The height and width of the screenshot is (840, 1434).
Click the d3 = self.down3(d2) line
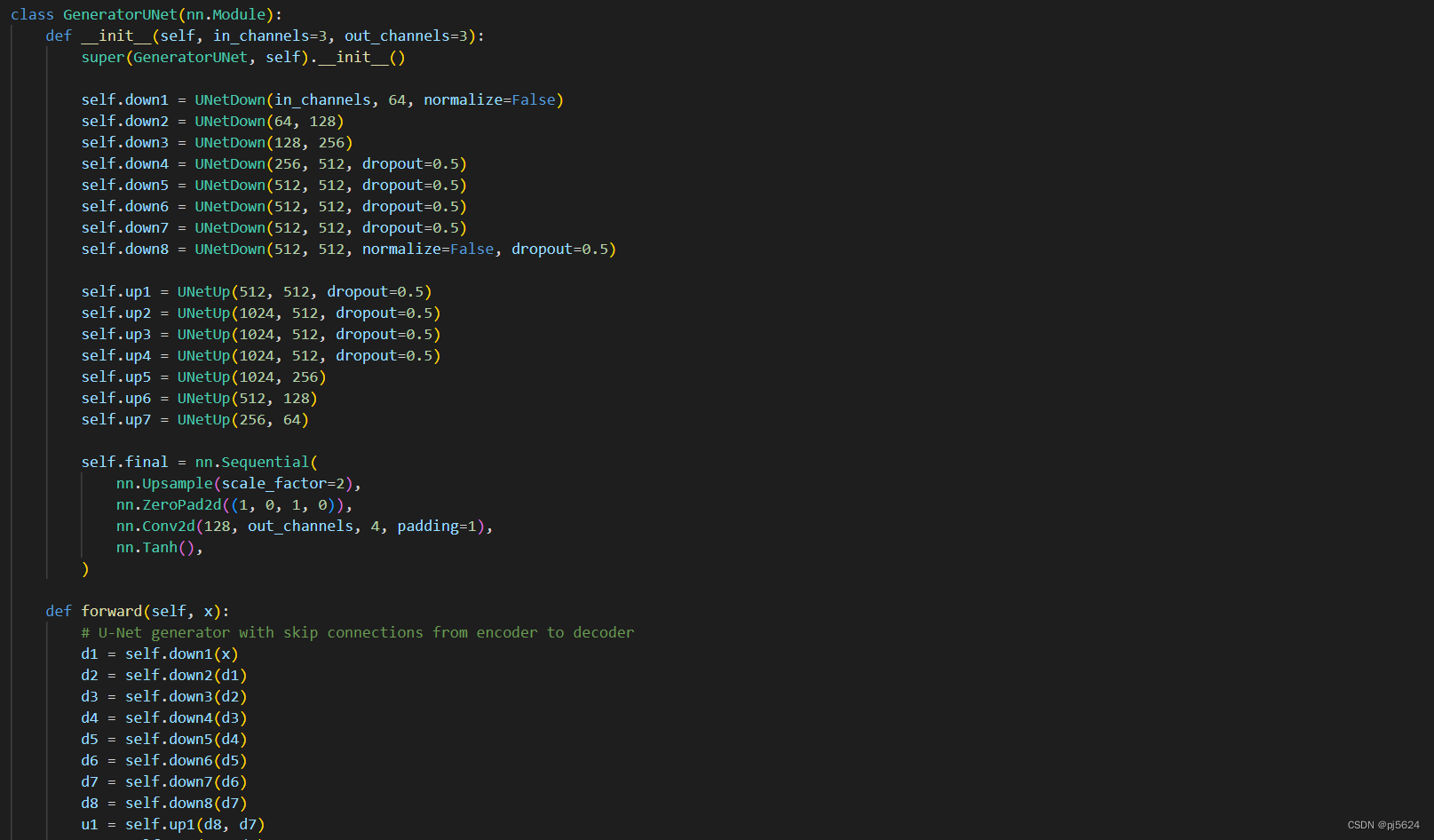pyautogui.click(x=164, y=696)
